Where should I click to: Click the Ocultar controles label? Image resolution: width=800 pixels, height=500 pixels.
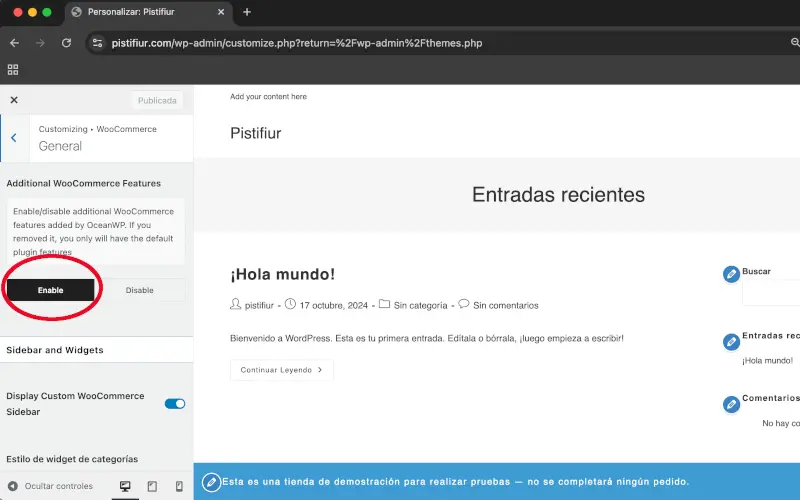click(x=59, y=486)
